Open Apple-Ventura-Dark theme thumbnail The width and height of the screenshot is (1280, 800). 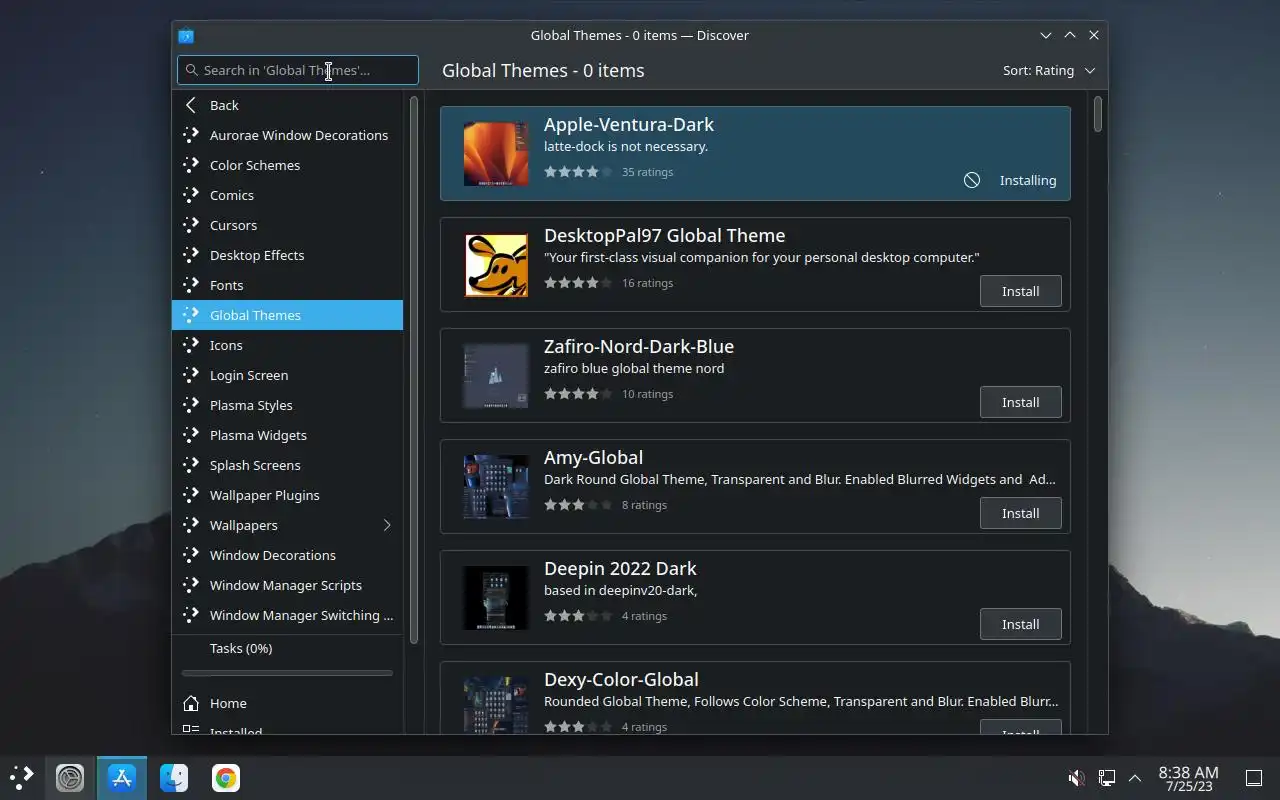(x=496, y=154)
